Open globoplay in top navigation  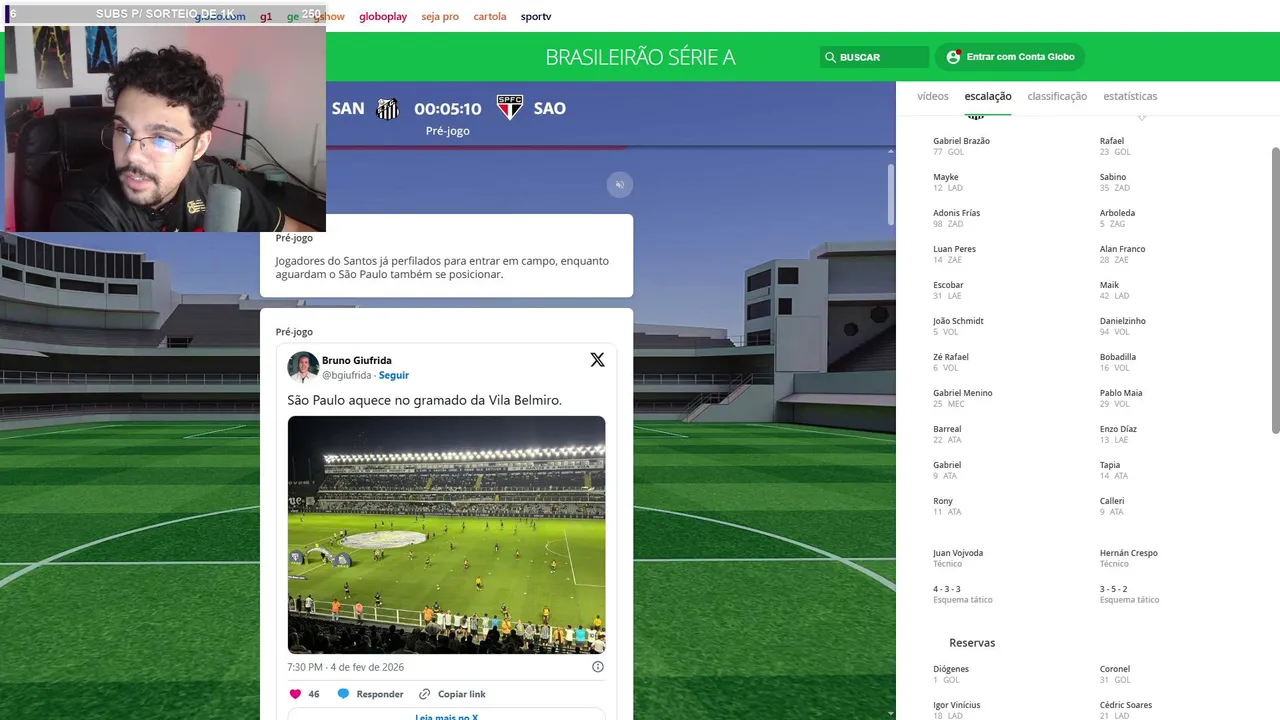click(383, 17)
